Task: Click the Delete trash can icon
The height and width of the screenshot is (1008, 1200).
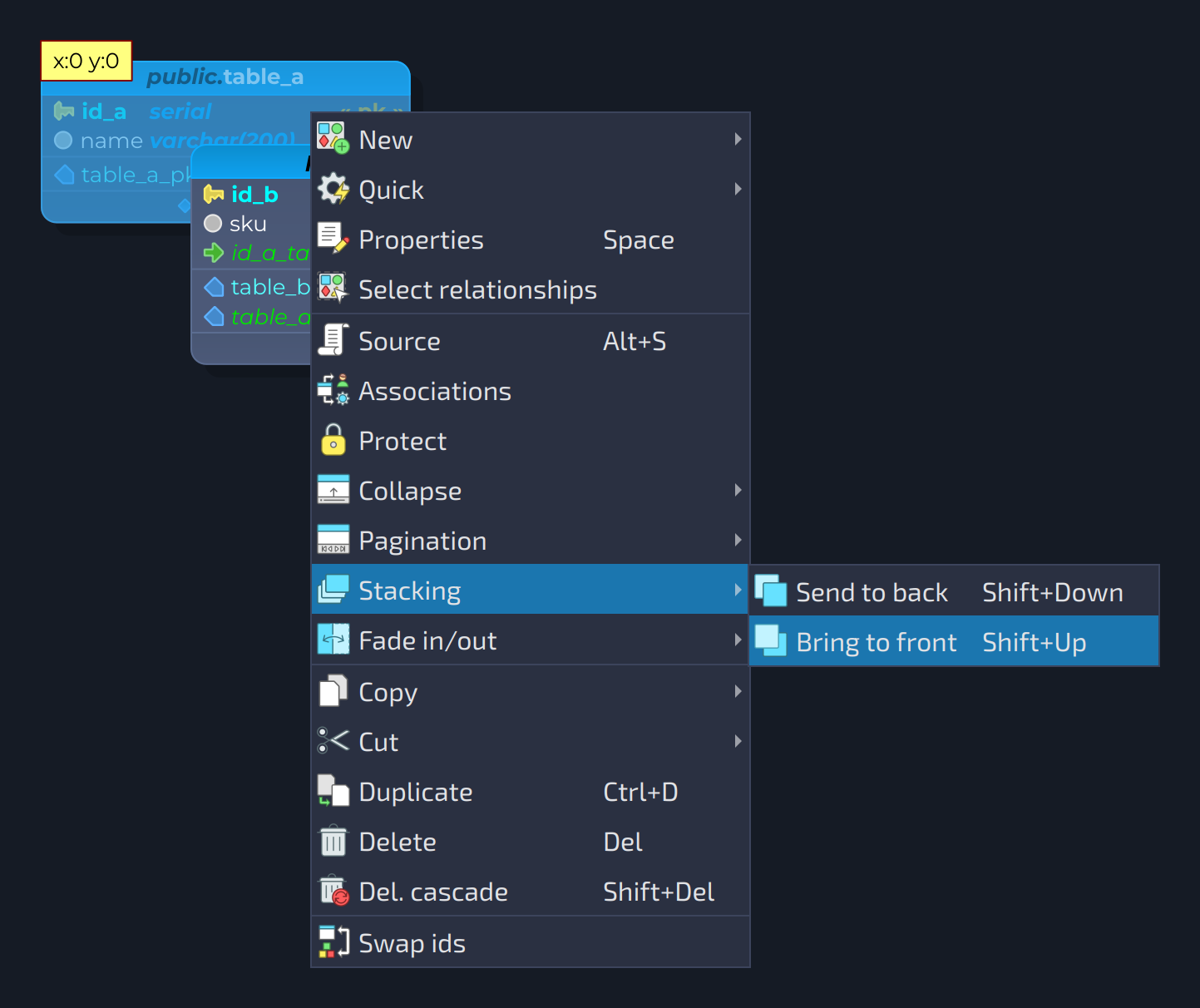Action: pos(333,841)
